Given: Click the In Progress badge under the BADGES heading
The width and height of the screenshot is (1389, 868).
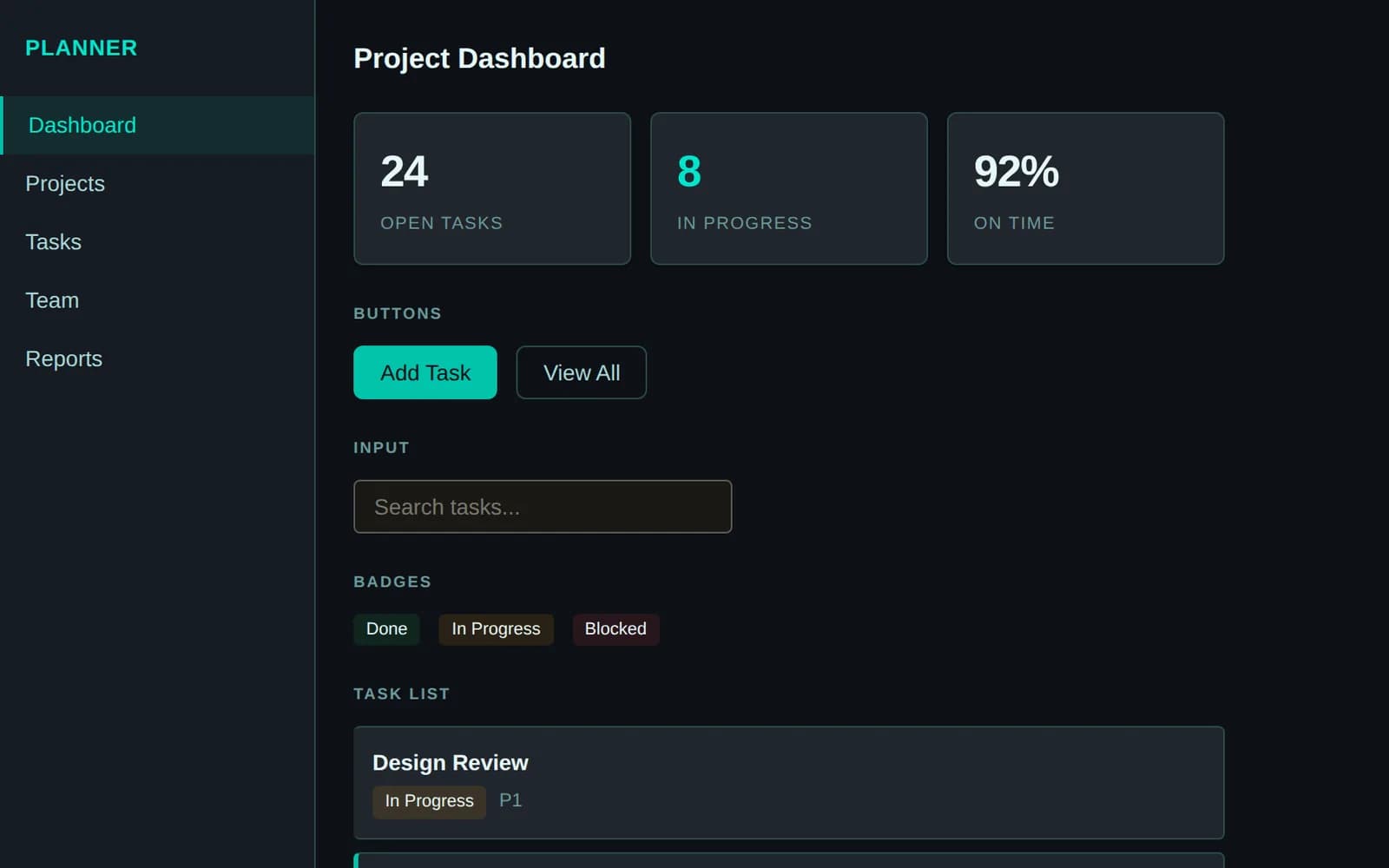Looking at the screenshot, I should [x=496, y=628].
